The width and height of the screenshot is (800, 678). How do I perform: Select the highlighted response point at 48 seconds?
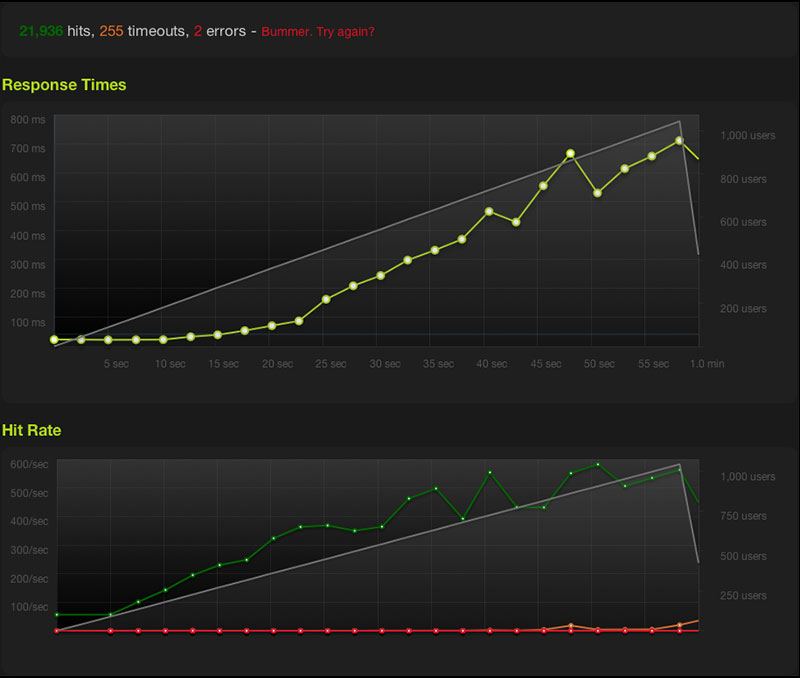tap(570, 153)
